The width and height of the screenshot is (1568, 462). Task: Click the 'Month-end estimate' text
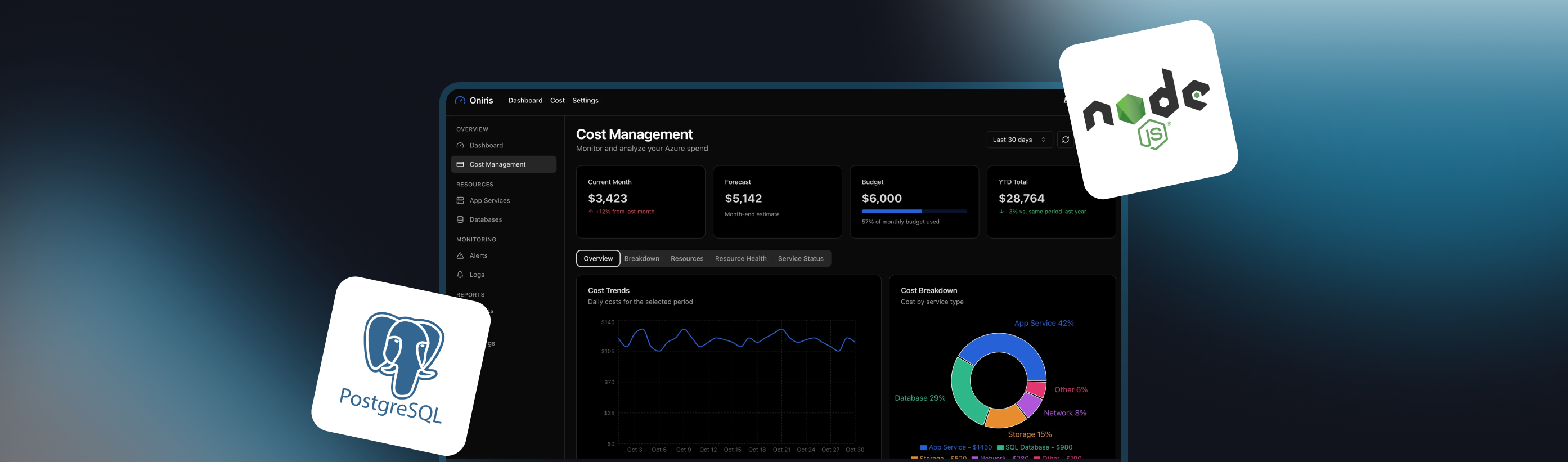(752, 214)
